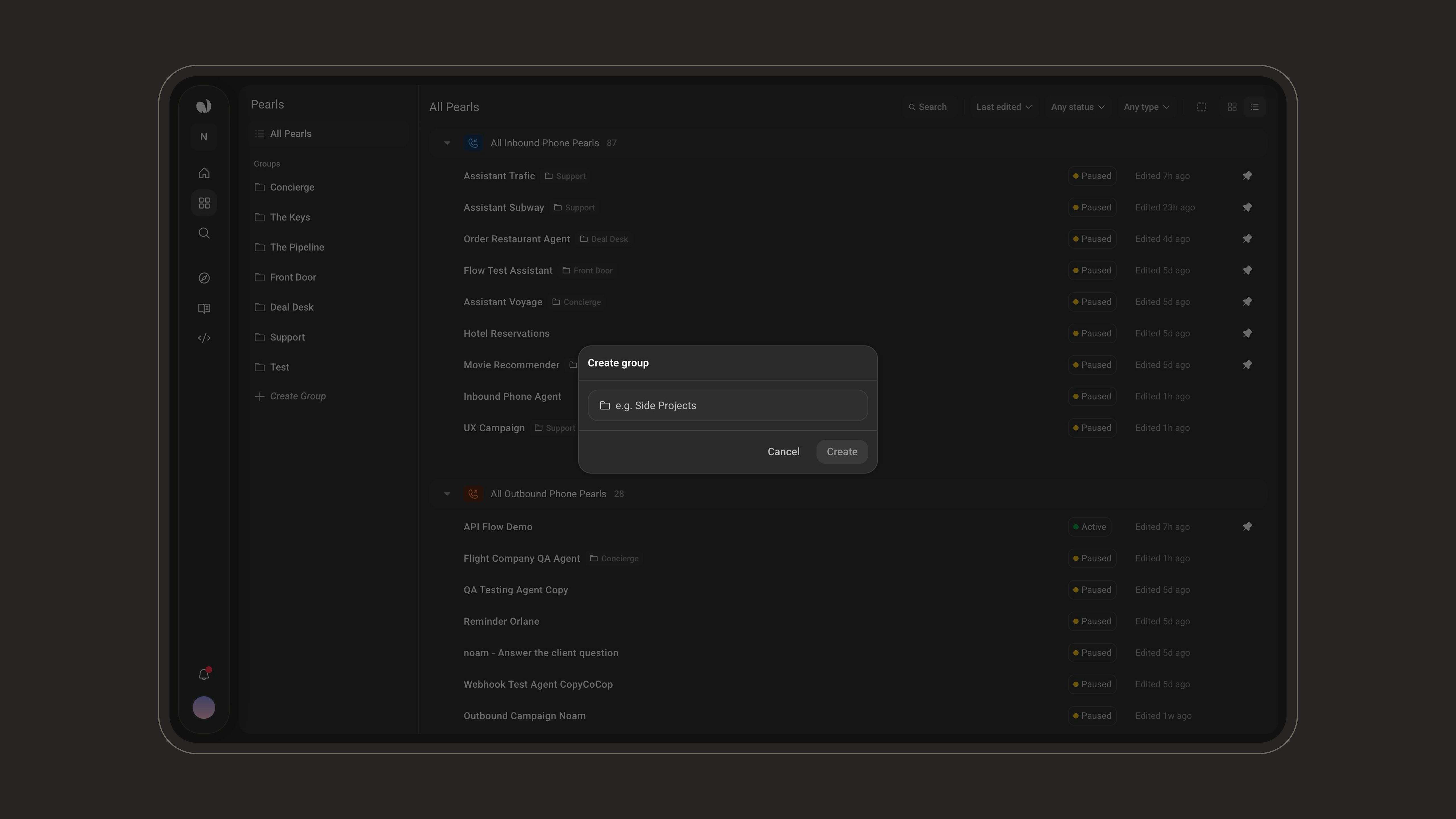This screenshot has width=1456, height=819.
Task: Open the developer code icon
Action: (204, 338)
